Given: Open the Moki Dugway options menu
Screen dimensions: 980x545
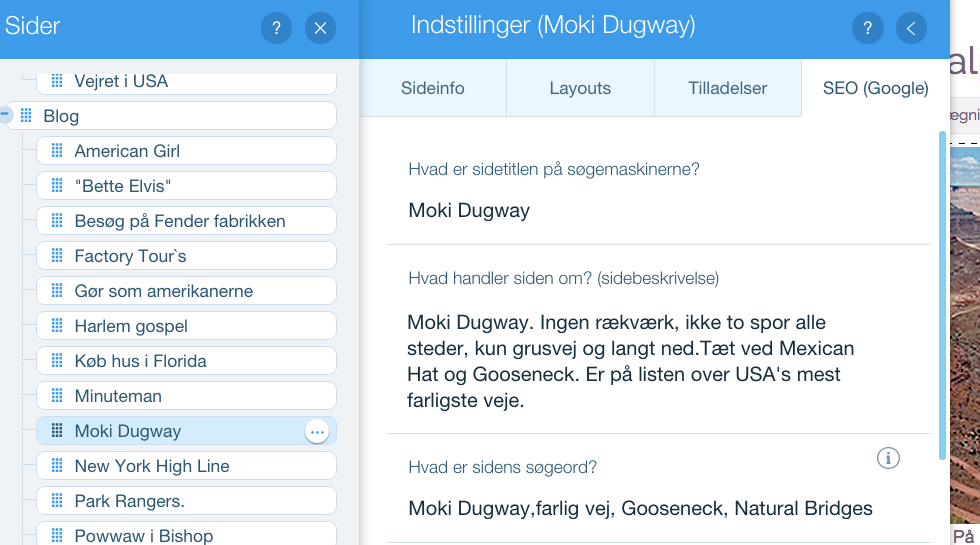Looking at the screenshot, I should [x=317, y=432].
